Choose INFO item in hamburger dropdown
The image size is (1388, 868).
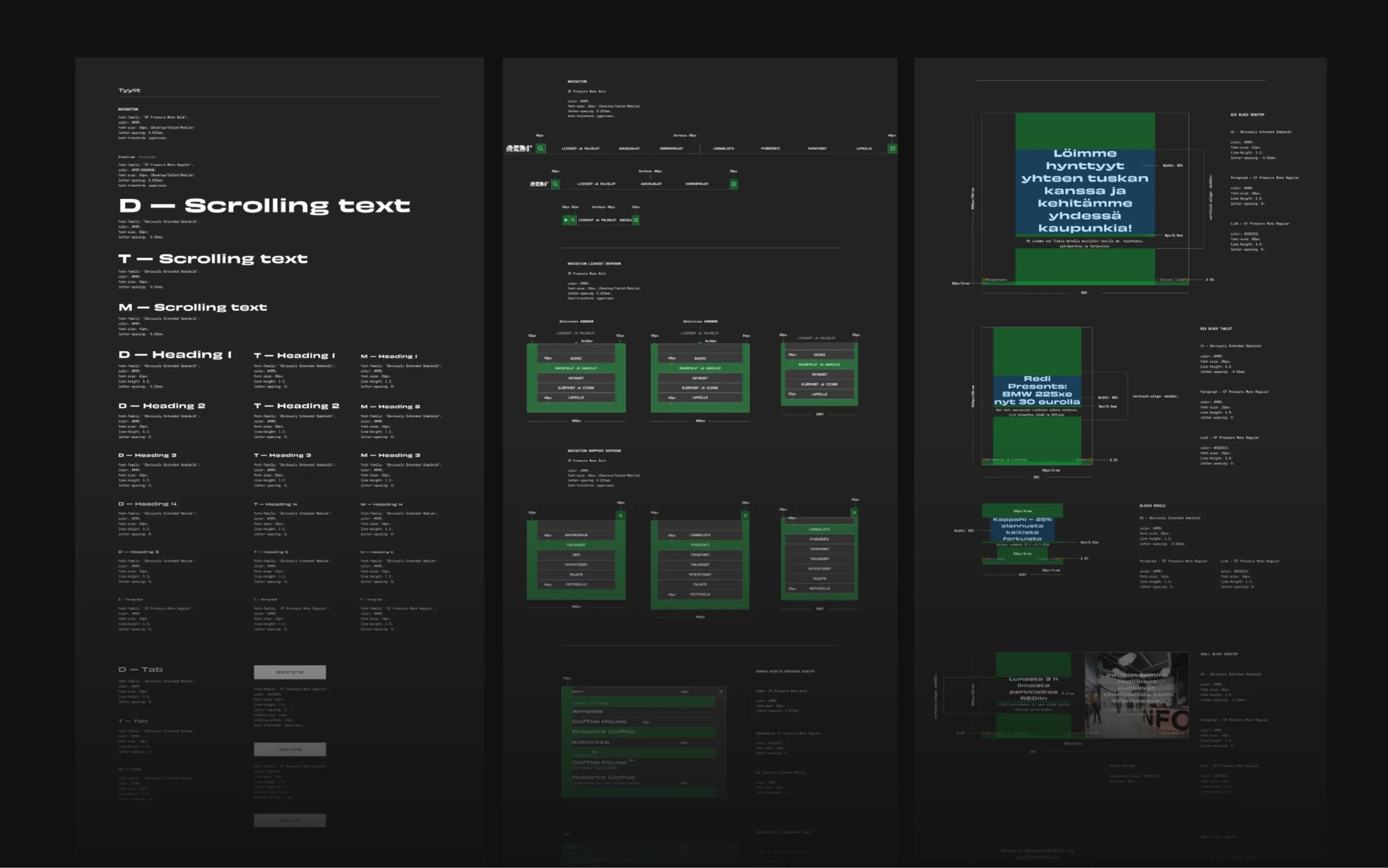coord(576,555)
